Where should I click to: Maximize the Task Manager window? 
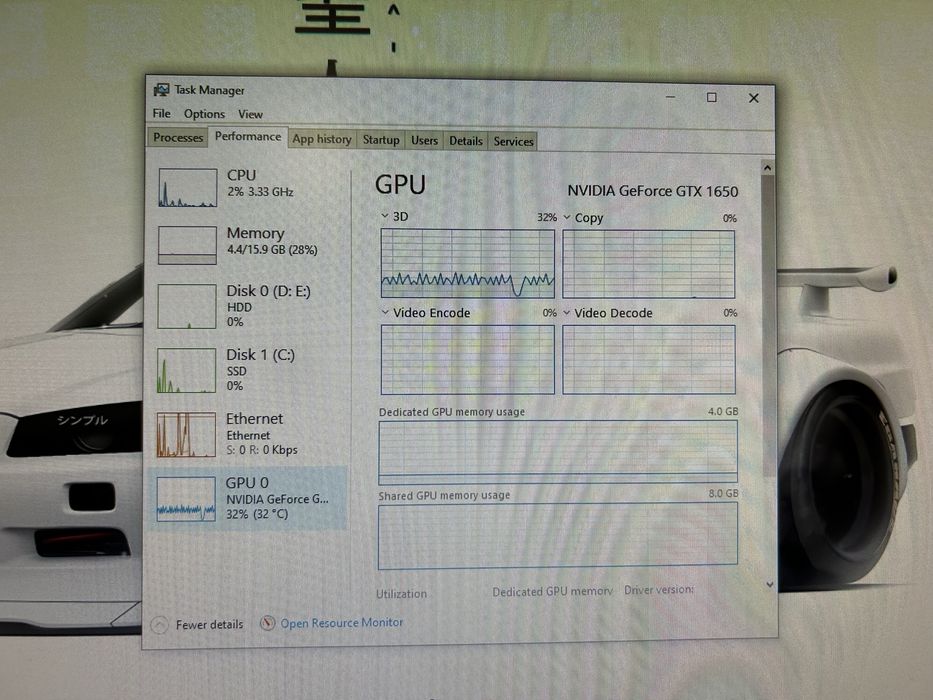(x=712, y=97)
